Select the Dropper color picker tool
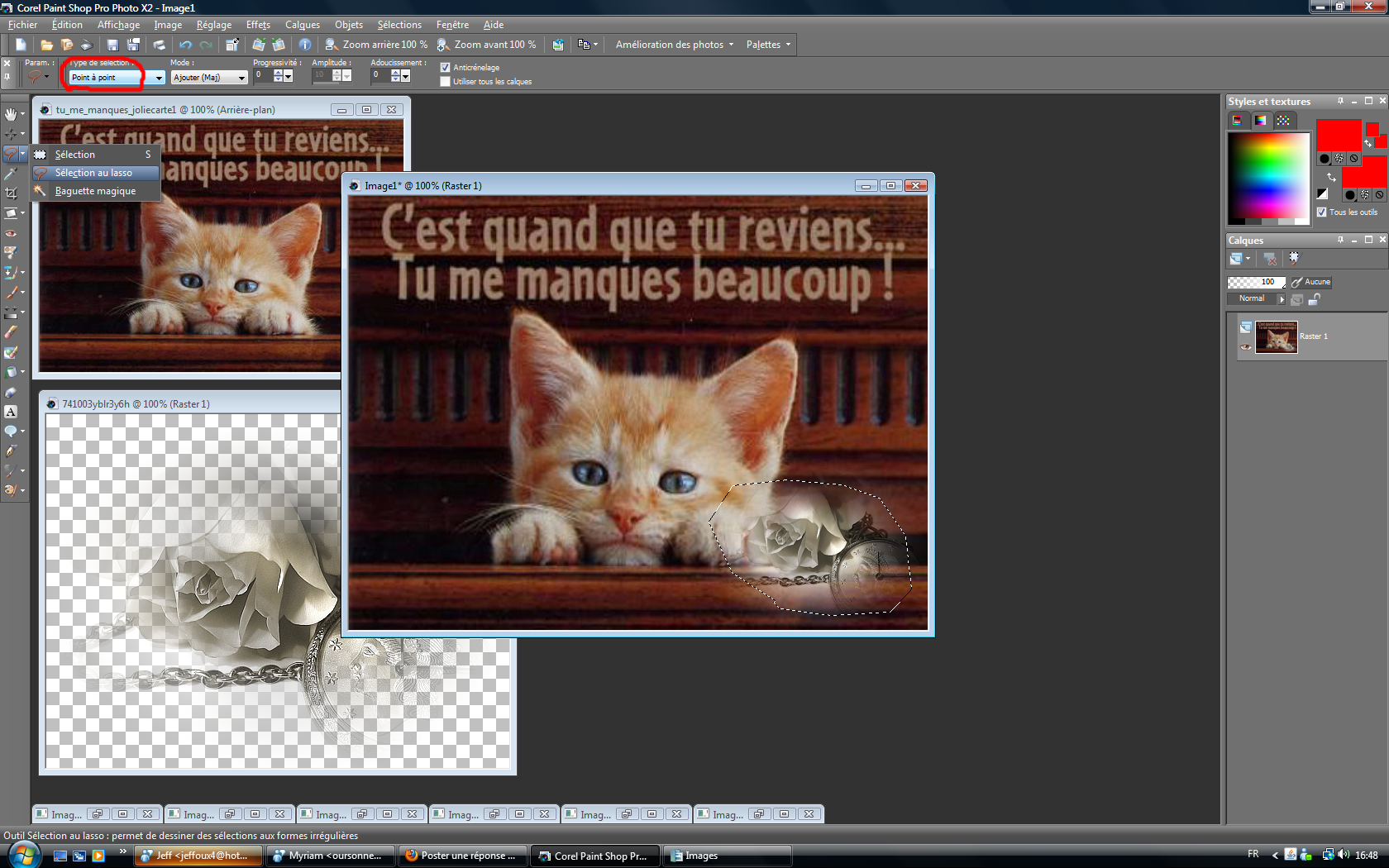 tap(11, 174)
